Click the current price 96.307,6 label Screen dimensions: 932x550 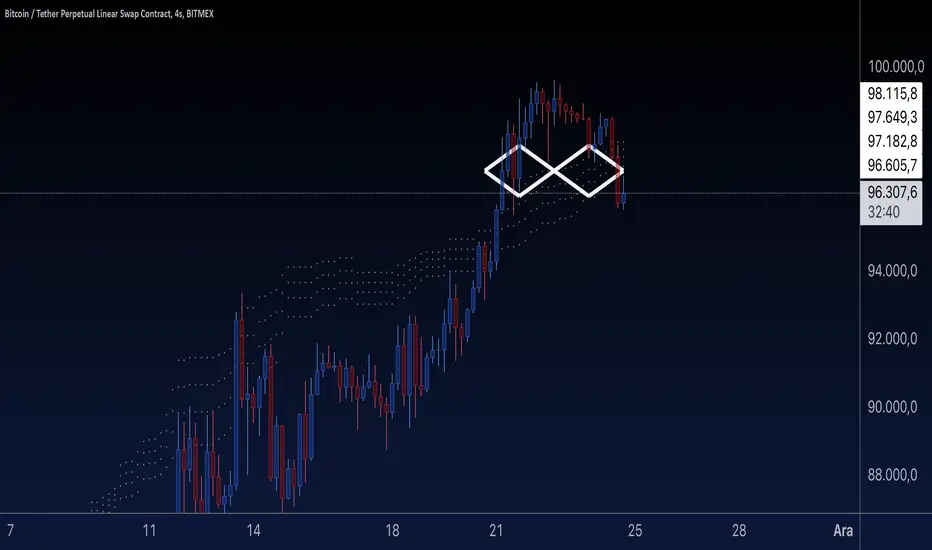click(x=892, y=192)
